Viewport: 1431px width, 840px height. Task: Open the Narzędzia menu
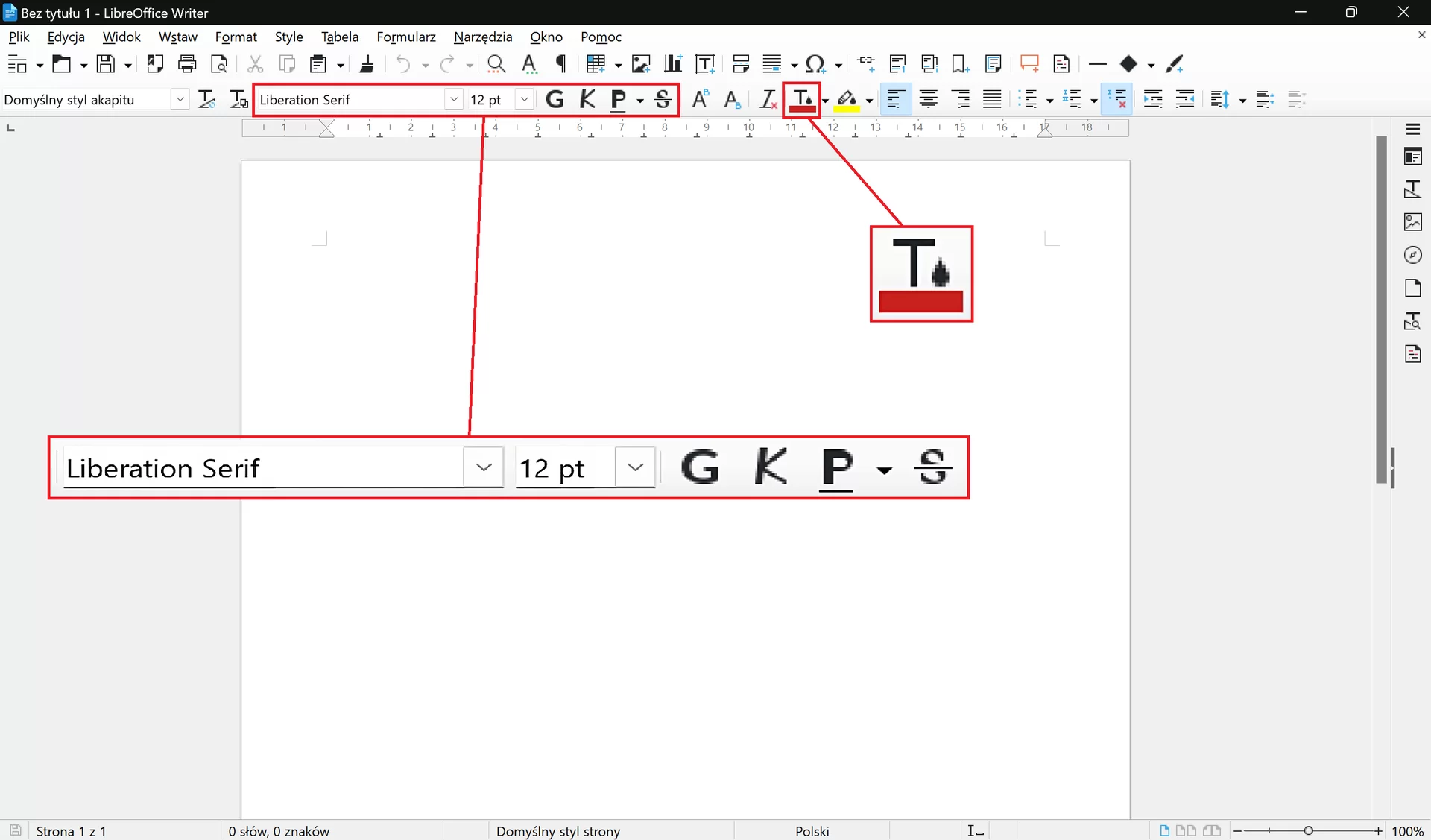[483, 37]
